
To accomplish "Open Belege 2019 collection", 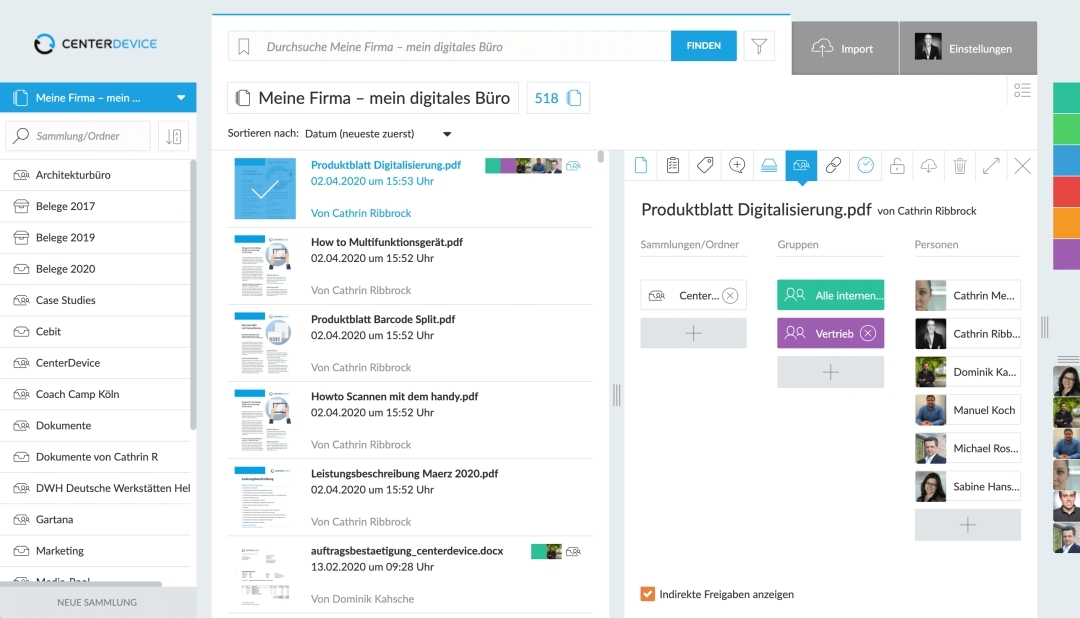I will point(95,237).
